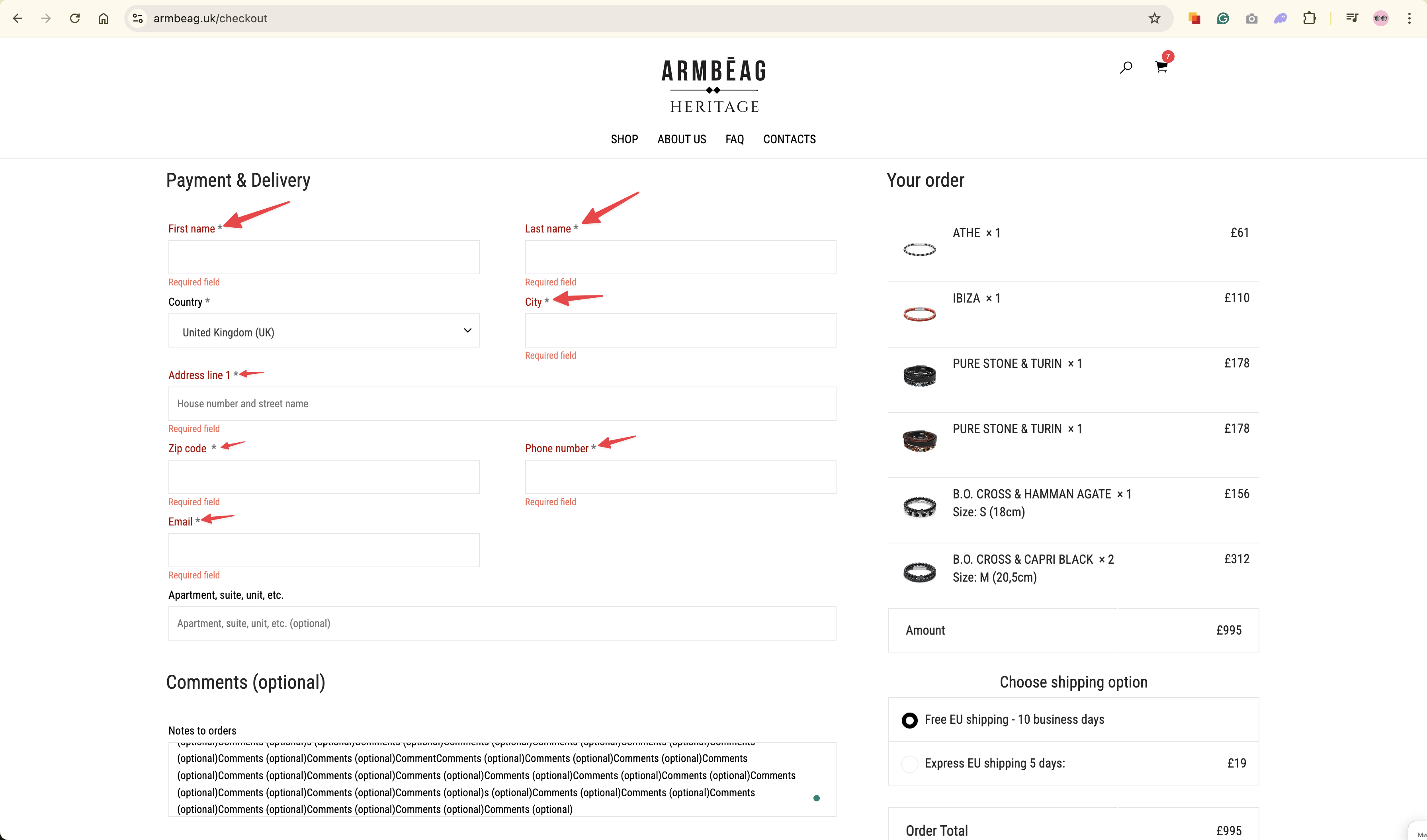This screenshot has height=840, width=1427.
Task: Open the Country dropdown
Action: (323, 330)
